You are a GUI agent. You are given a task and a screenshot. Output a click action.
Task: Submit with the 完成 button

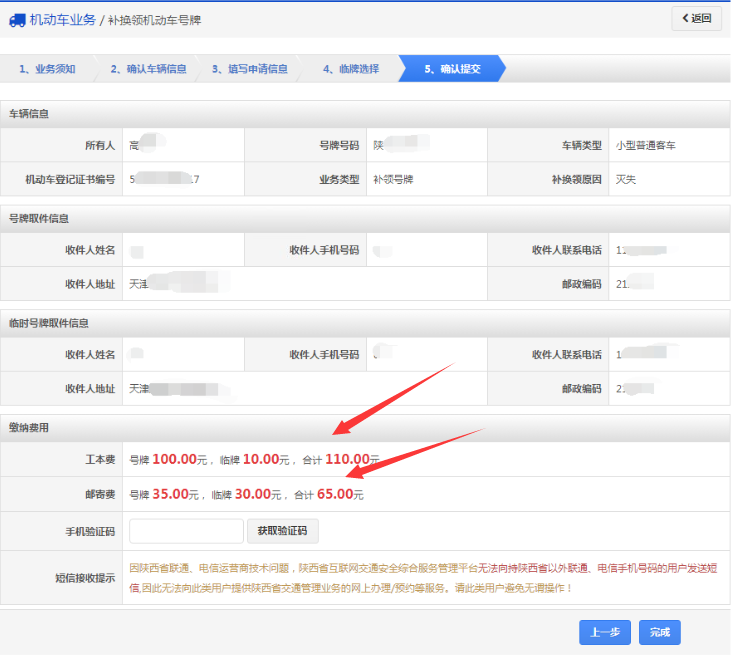pyautogui.click(x=659, y=632)
